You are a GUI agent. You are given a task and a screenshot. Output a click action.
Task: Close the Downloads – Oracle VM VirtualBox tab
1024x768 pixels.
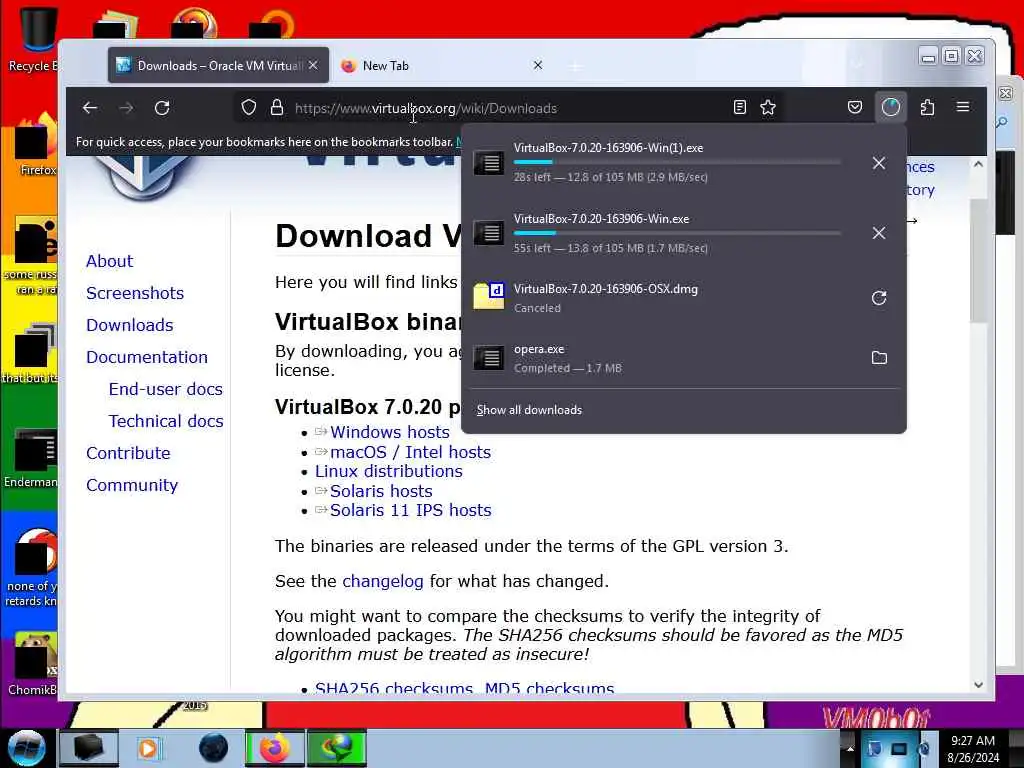pos(313,65)
